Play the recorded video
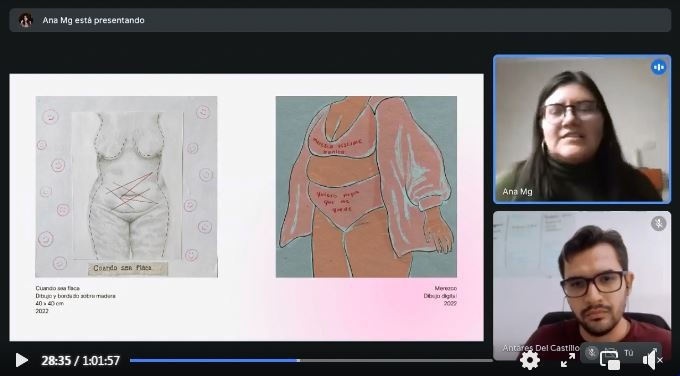This screenshot has width=680, height=376. pyautogui.click(x=21, y=360)
